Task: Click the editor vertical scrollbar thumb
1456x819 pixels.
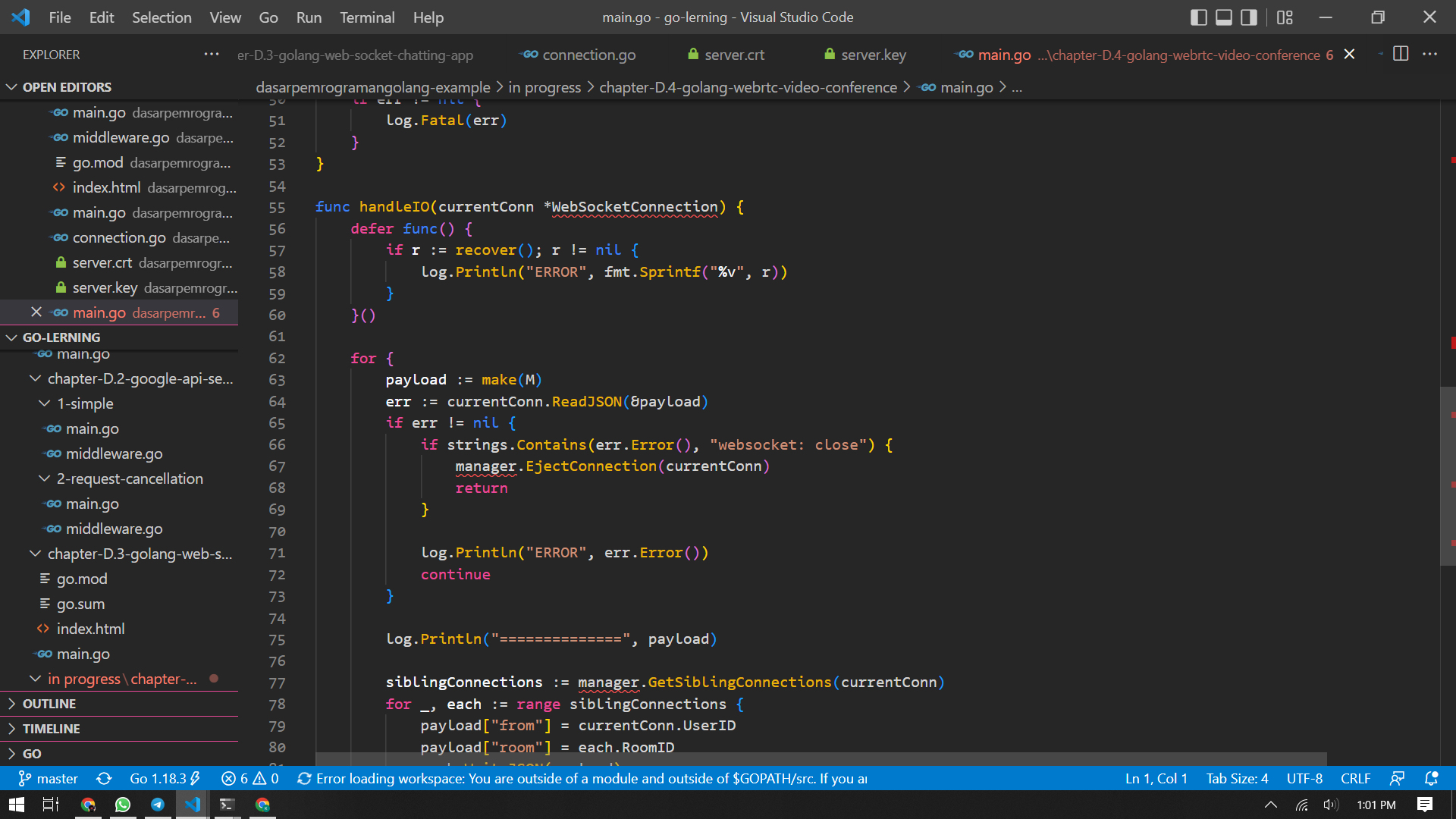Action: coord(1447,475)
